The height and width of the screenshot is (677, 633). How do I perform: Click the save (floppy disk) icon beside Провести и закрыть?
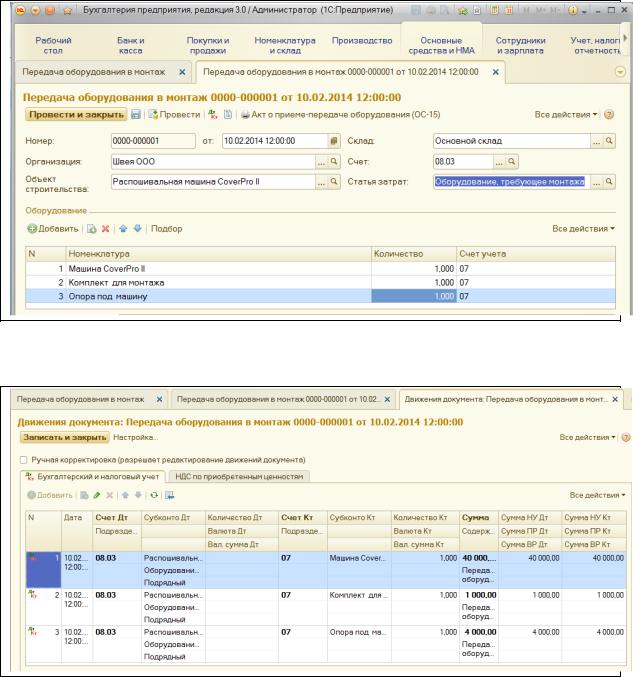point(136,114)
